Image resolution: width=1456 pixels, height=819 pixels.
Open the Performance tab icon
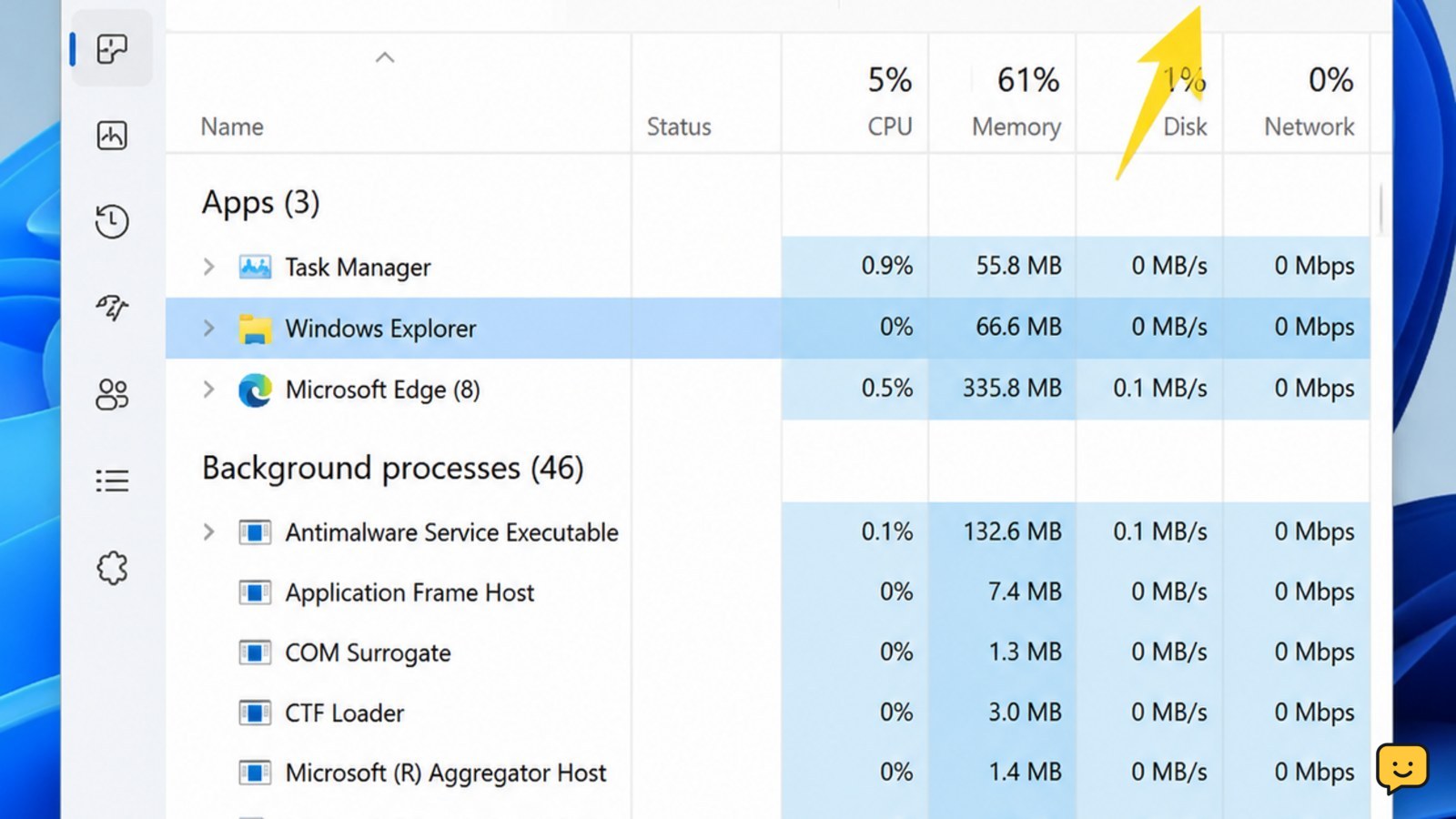[x=112, y=136]
